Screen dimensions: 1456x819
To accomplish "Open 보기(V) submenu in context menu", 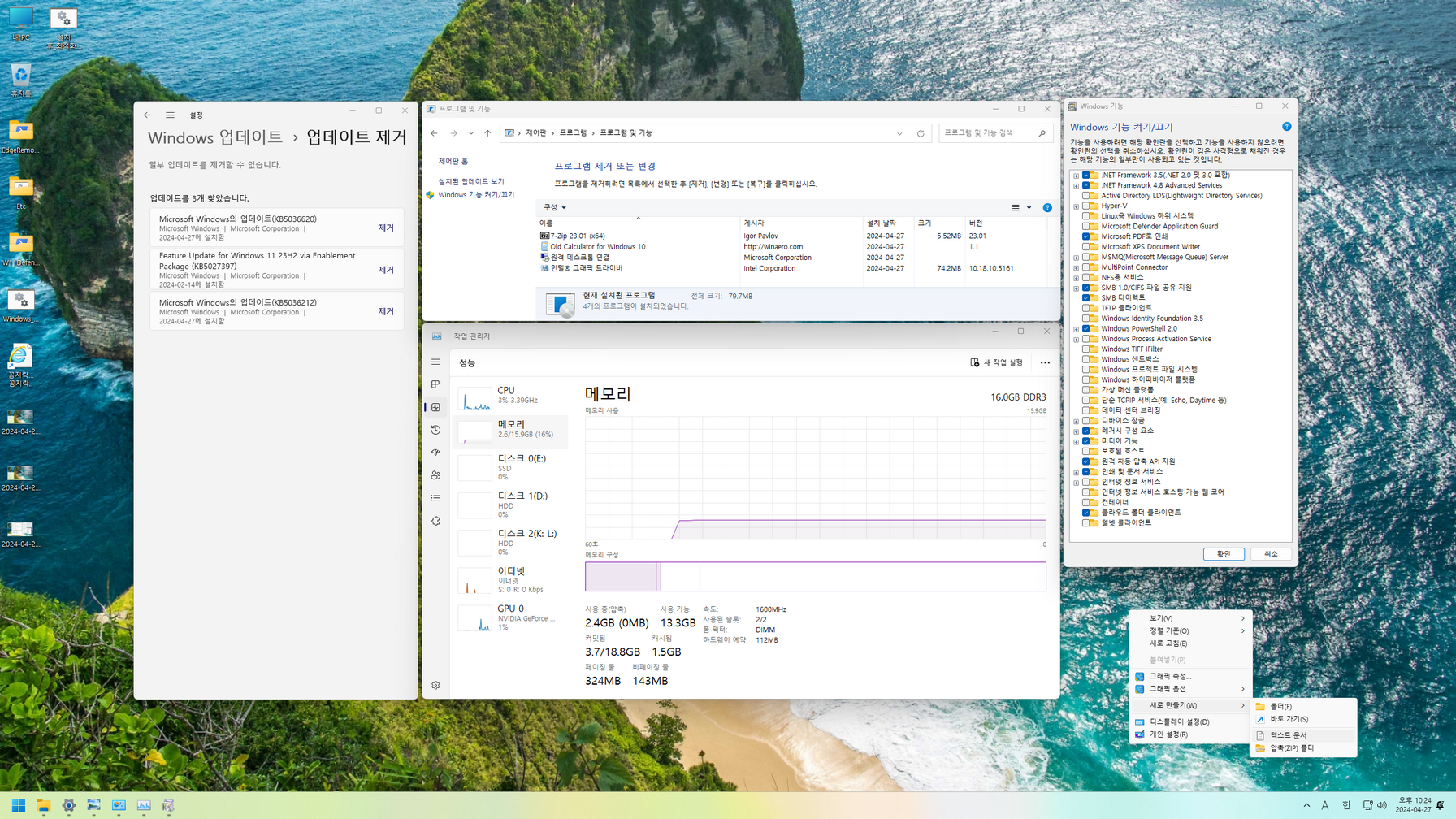I will coord(1190,618).
